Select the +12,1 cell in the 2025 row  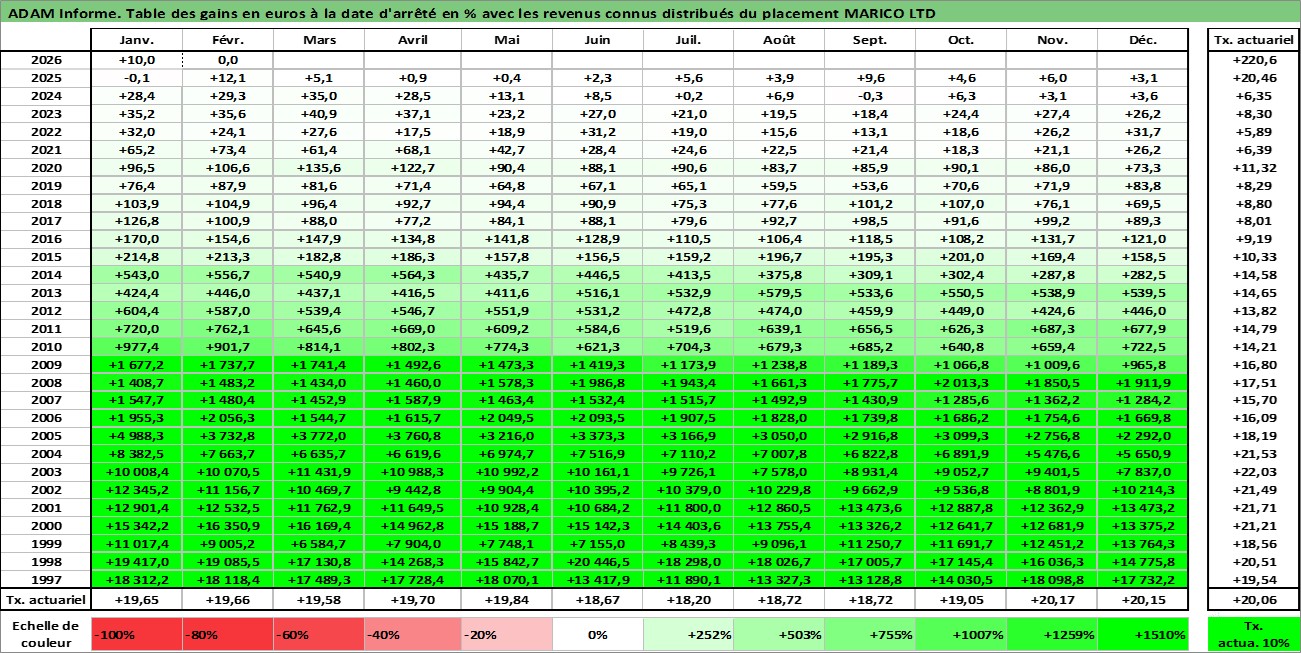pyautogui.click(x=227, y=78)
